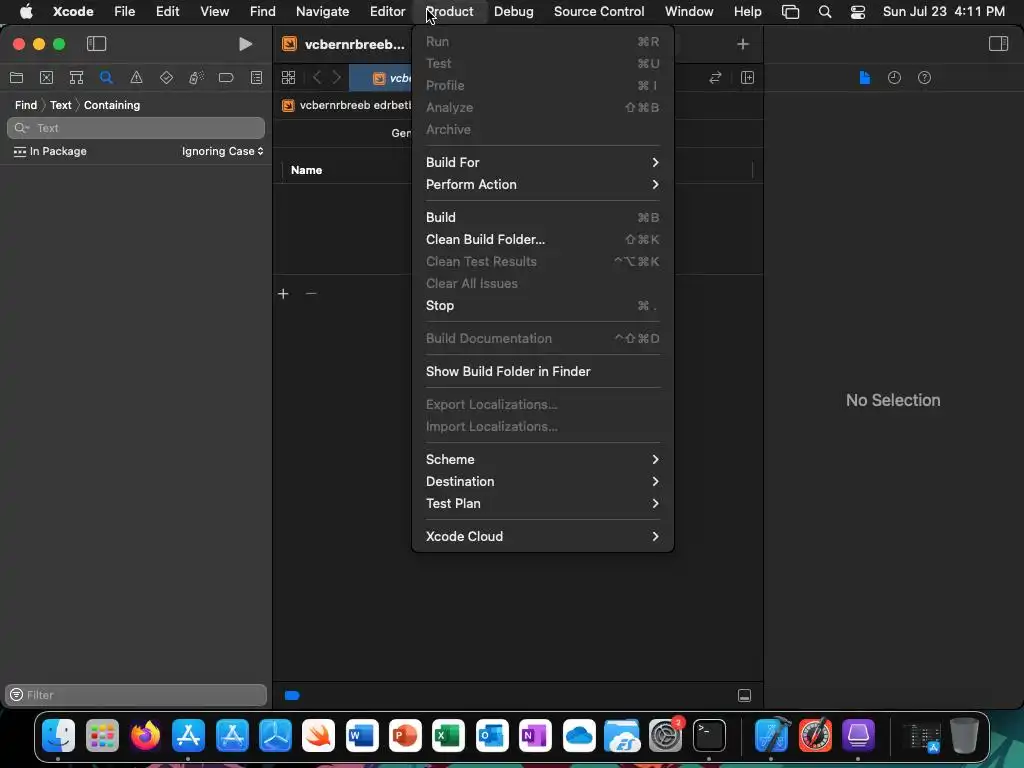1024x768 pixels.
Task: Select the Find navigator magnifier icon
Action: tap(106, 78)
